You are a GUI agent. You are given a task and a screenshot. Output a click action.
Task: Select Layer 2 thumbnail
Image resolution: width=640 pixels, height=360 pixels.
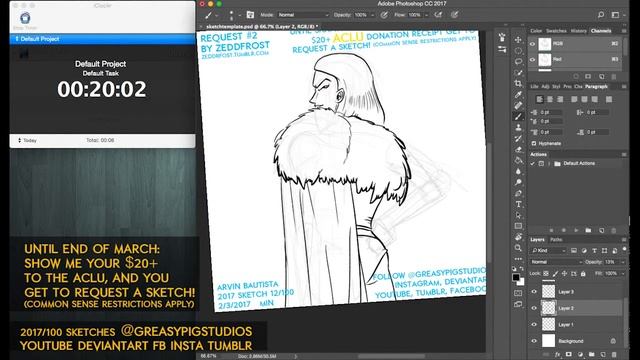548,308
